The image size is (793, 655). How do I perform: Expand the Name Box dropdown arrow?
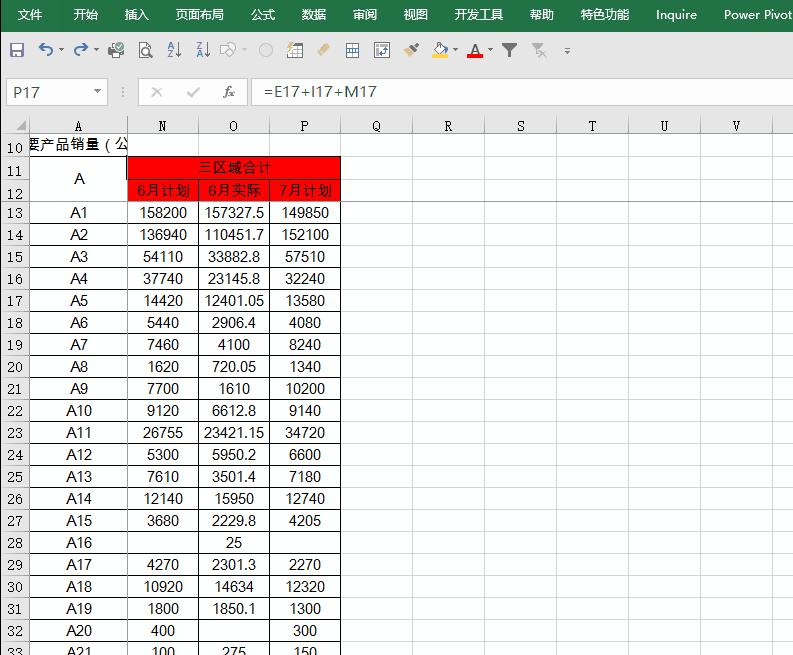click(97, 92)
